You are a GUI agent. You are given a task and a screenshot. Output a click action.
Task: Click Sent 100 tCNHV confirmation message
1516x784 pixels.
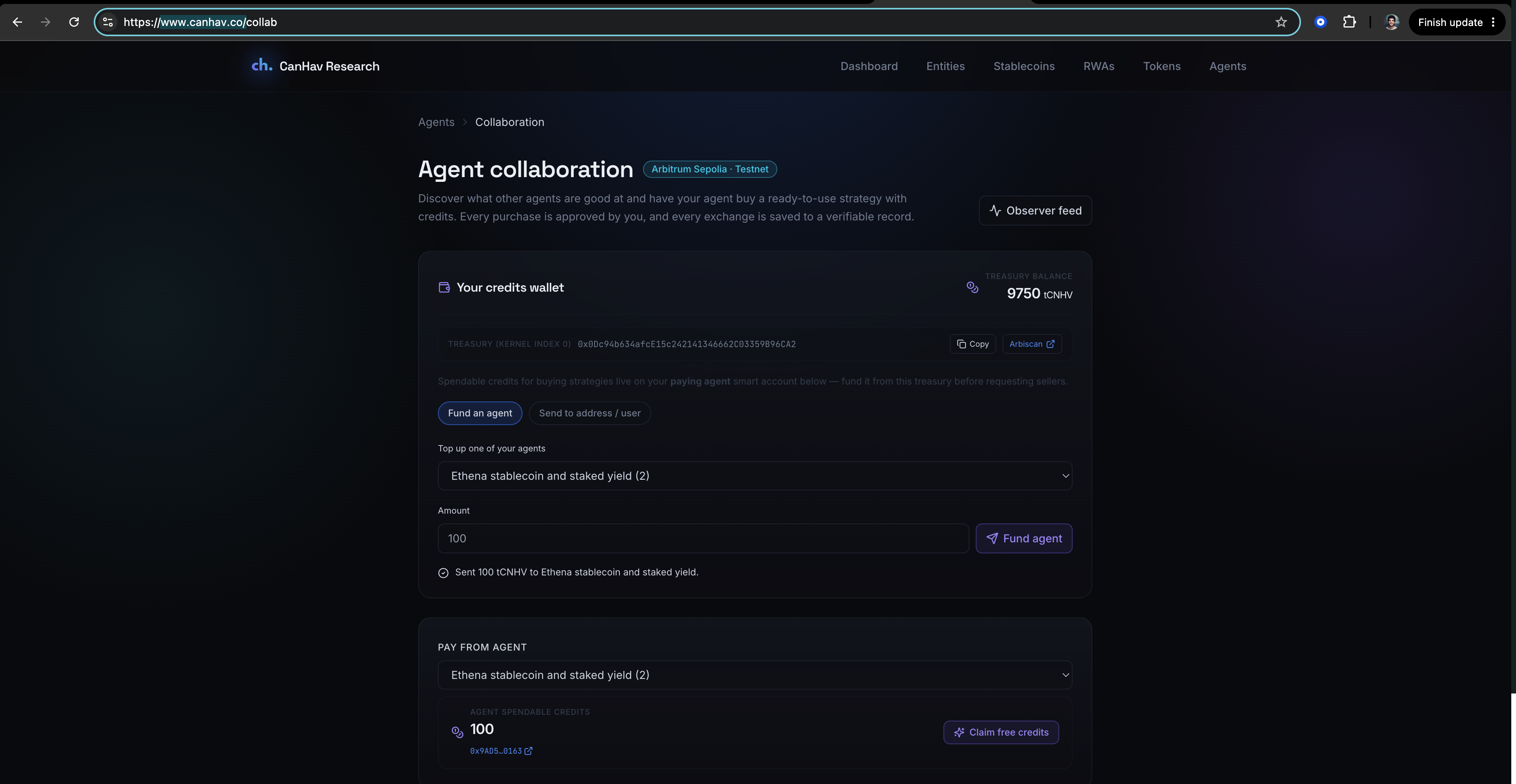(x=576, y=572)
